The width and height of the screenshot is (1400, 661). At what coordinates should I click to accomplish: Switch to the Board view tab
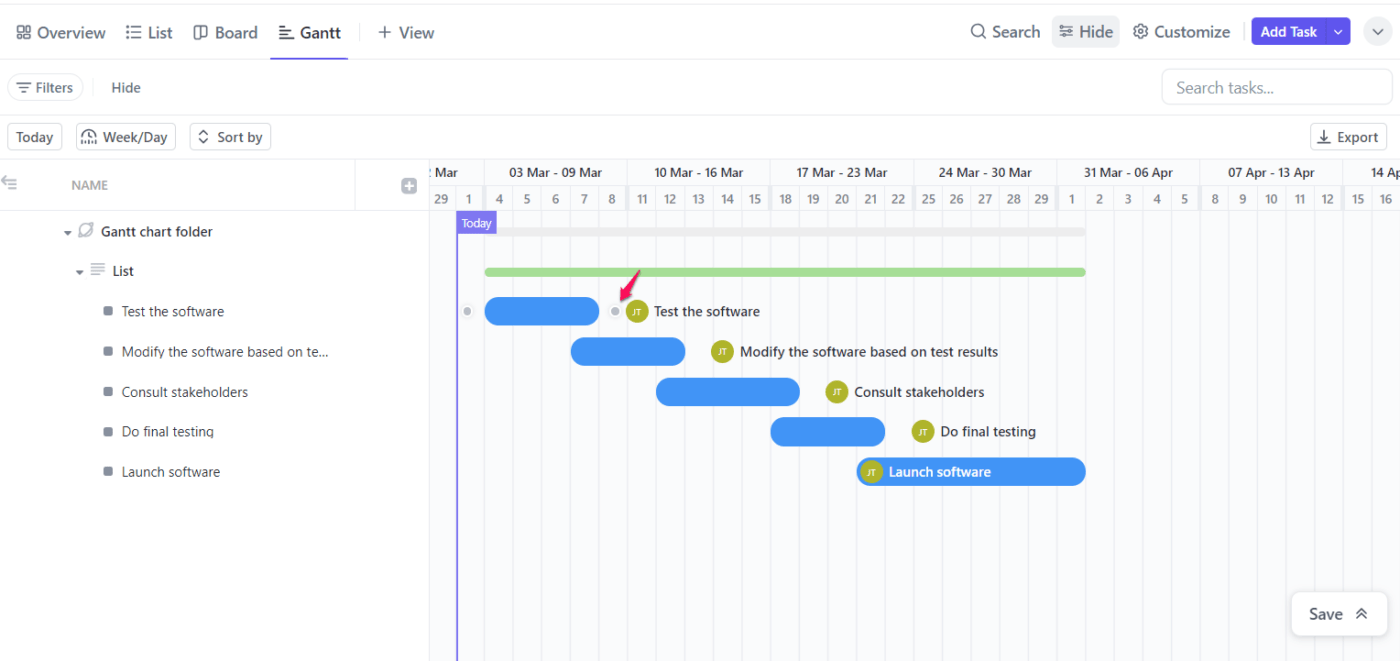point(225,32)
